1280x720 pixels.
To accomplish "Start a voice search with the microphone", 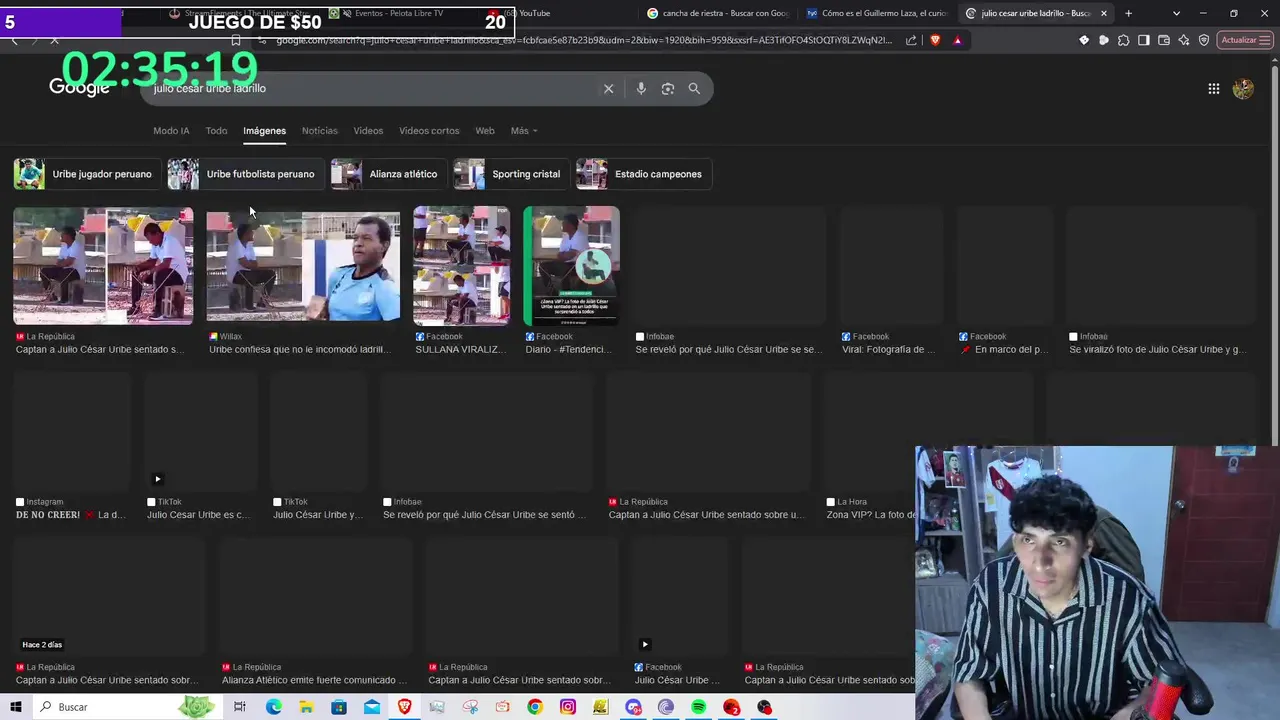I will [641, 88].
